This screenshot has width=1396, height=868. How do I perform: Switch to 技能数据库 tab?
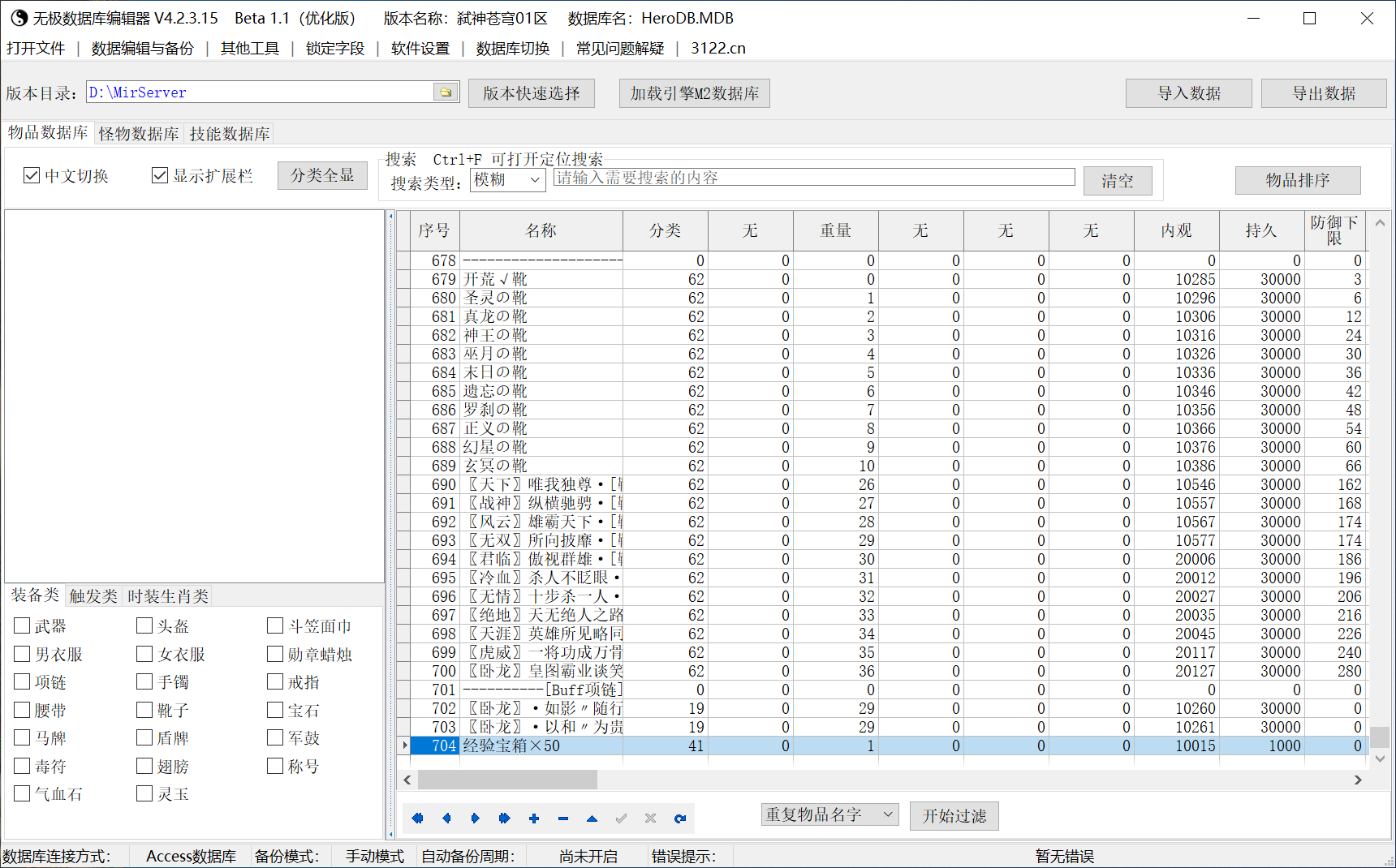pyautogui.click(x=230, y=134)
